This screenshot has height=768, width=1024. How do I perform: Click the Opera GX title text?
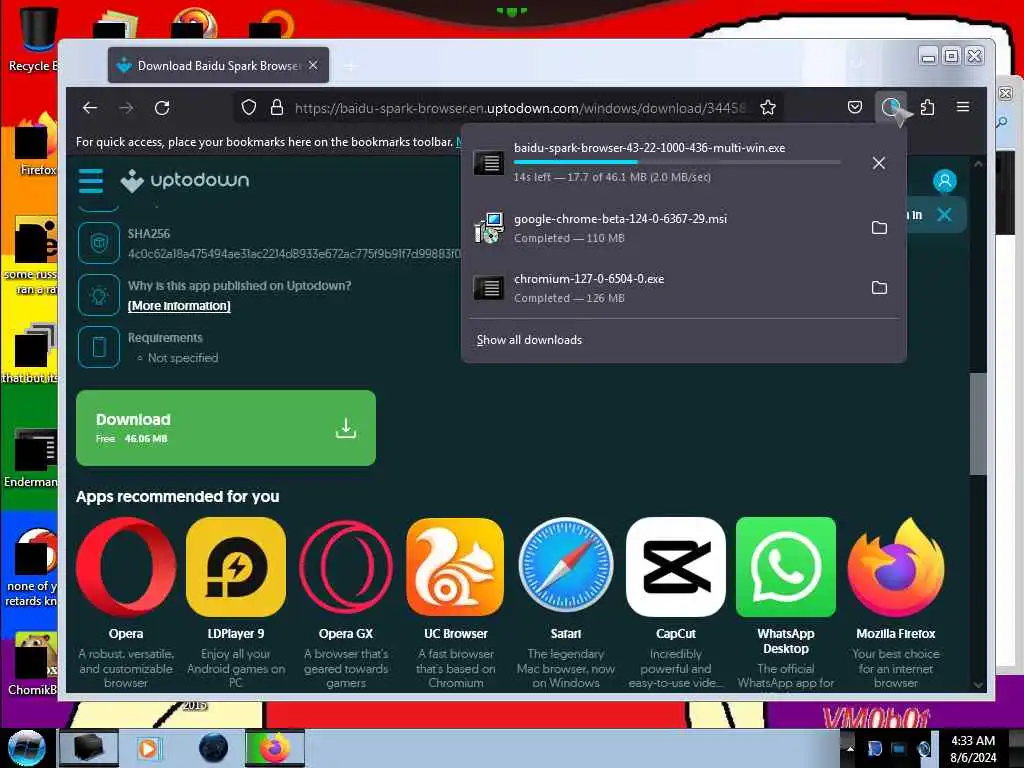click(346, 633)
